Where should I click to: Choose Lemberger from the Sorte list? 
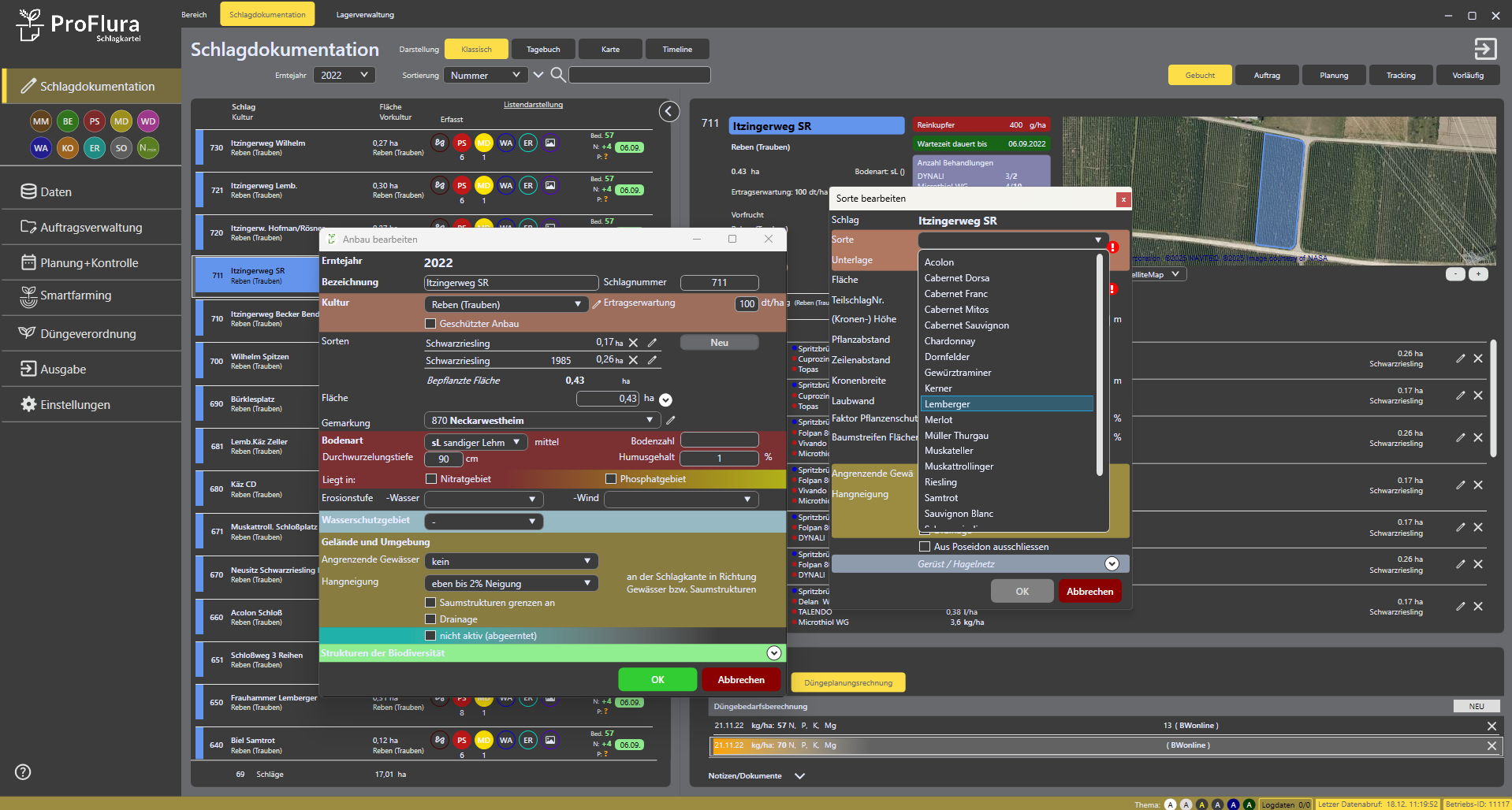pos(947,404)
